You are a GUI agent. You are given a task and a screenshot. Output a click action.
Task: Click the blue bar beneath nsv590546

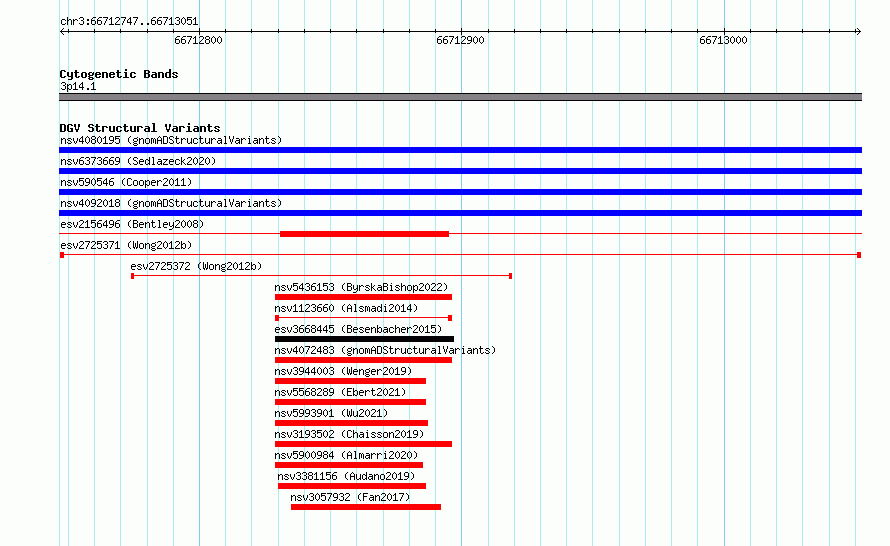tap(460, 192)
